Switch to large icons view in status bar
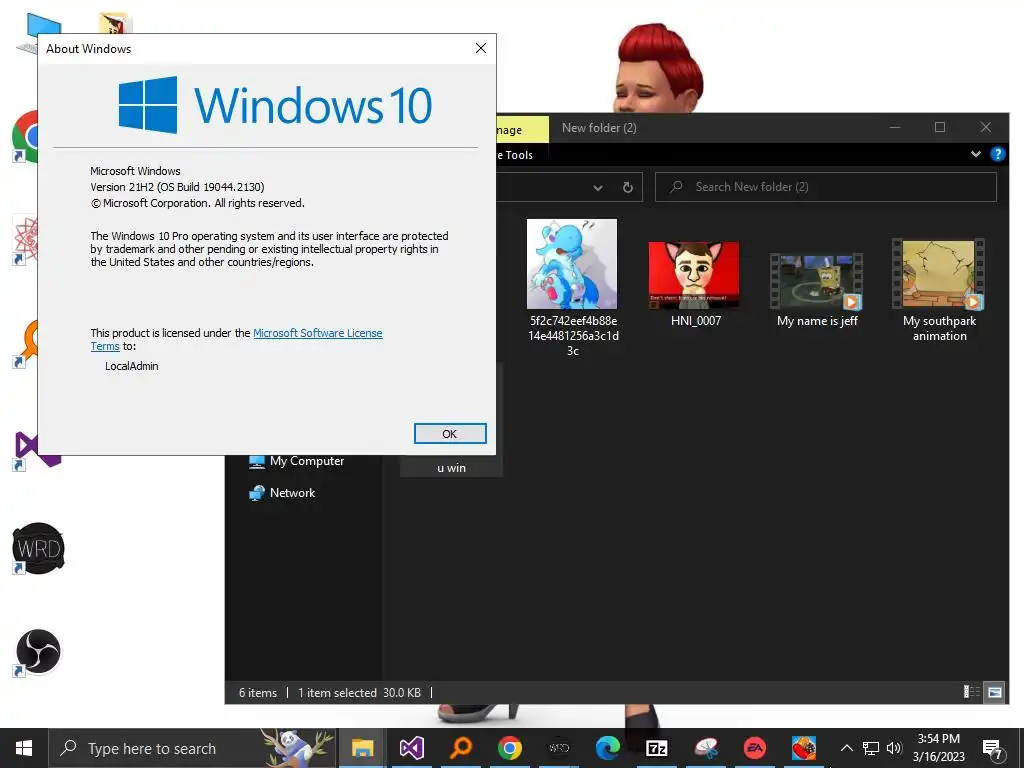The width and height of the screenshot is (1024, 768). coord(995,692)
